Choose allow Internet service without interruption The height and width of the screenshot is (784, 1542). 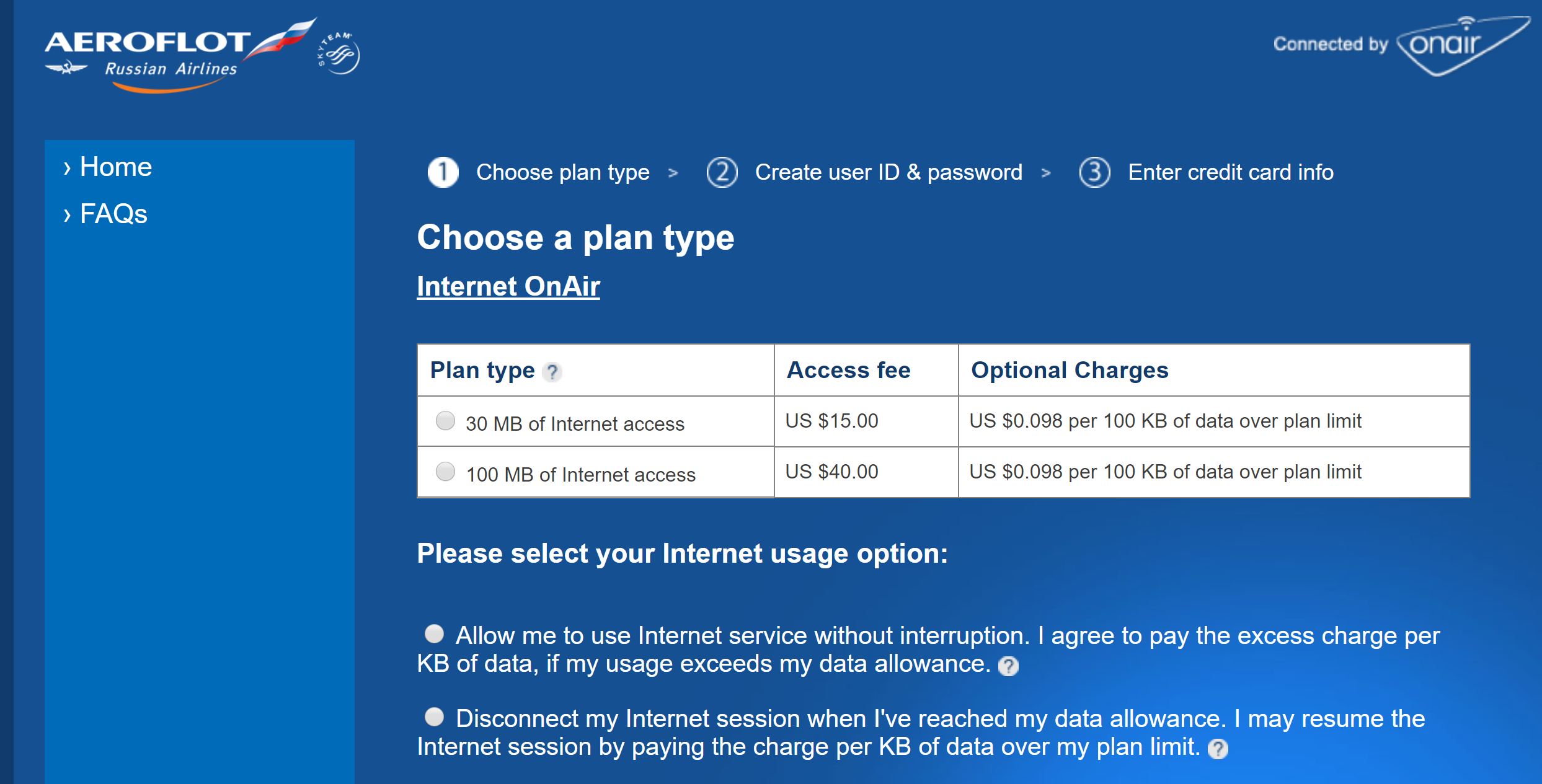(x=434, y=634)
